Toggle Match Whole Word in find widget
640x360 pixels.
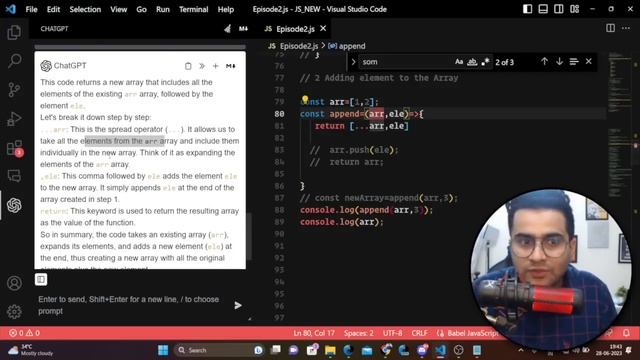click(x=472, y=62)
